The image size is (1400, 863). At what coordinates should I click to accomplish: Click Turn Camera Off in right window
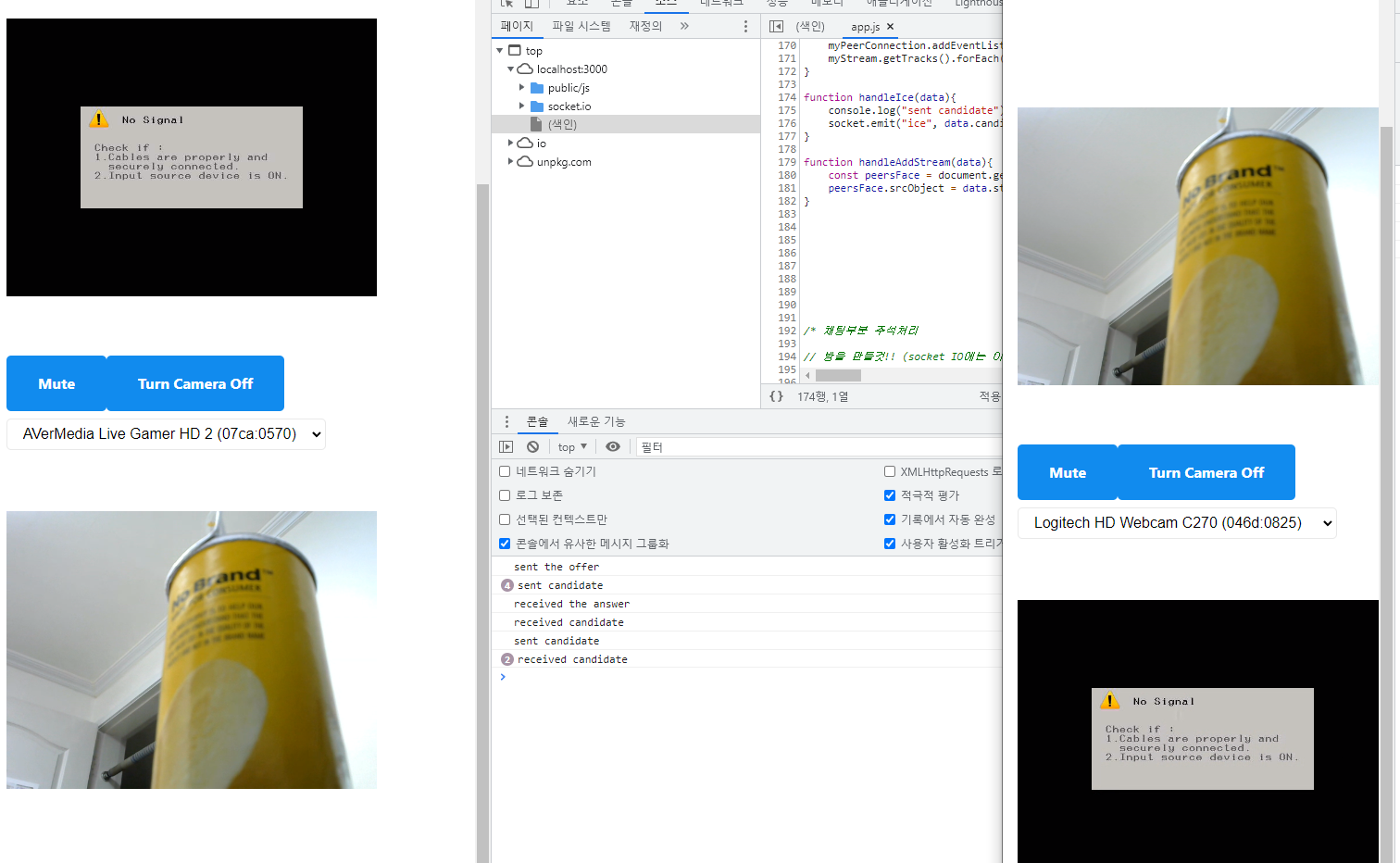[x=1206, y=472]
